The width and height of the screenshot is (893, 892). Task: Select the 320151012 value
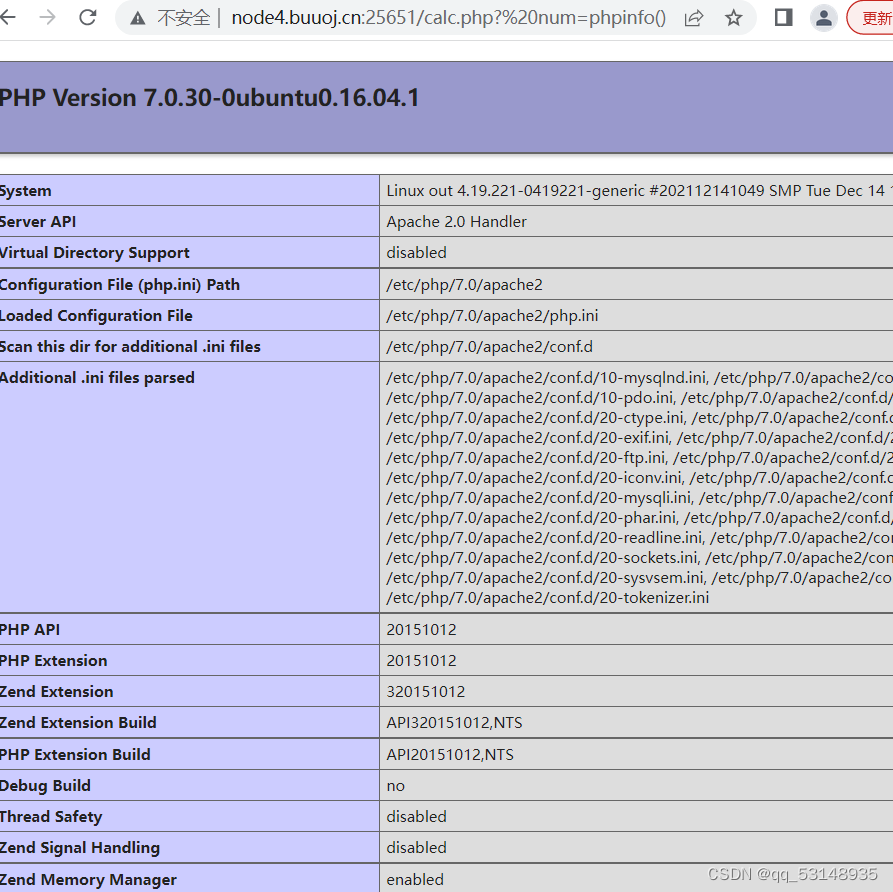click(x=425, y=691)
